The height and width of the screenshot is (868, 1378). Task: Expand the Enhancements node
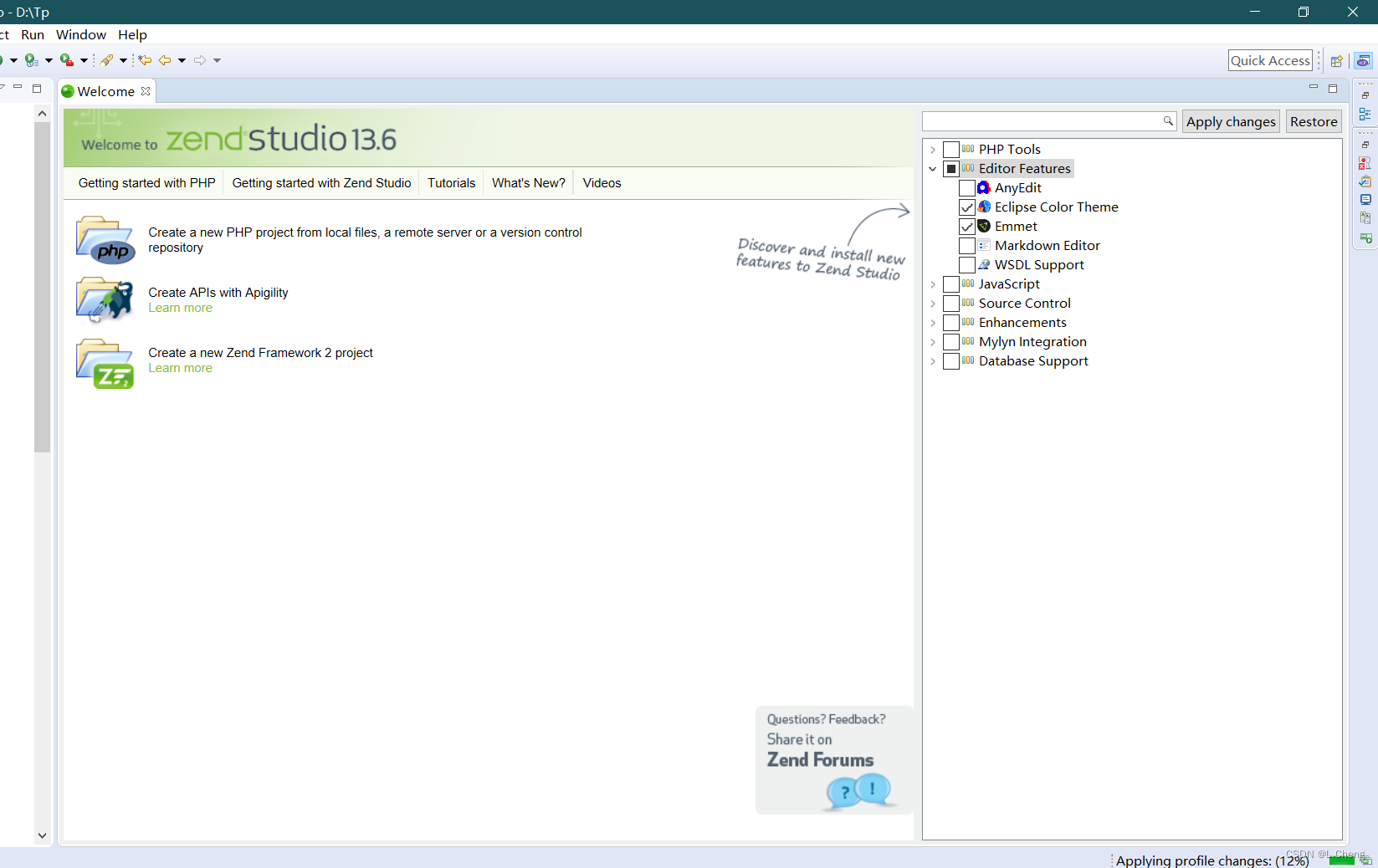(933, 323)
